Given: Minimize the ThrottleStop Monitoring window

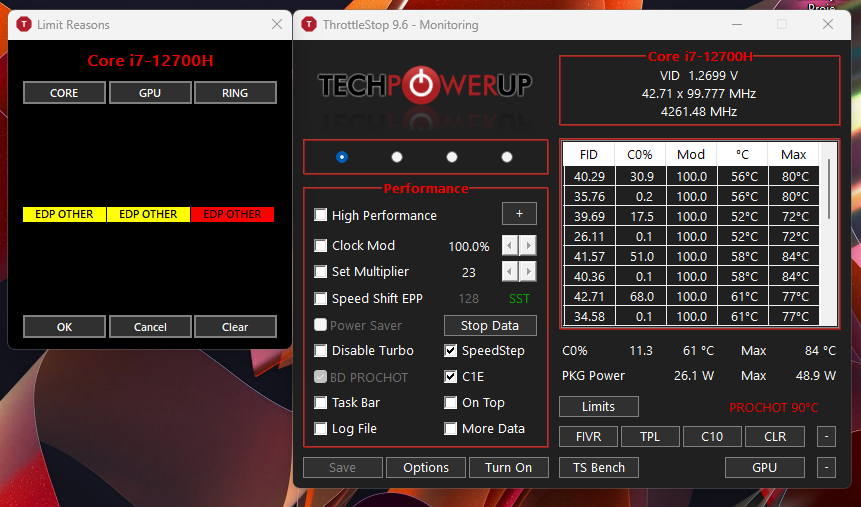Looking at the screenshot, I should pyautogui.click(x=737, y=25).
